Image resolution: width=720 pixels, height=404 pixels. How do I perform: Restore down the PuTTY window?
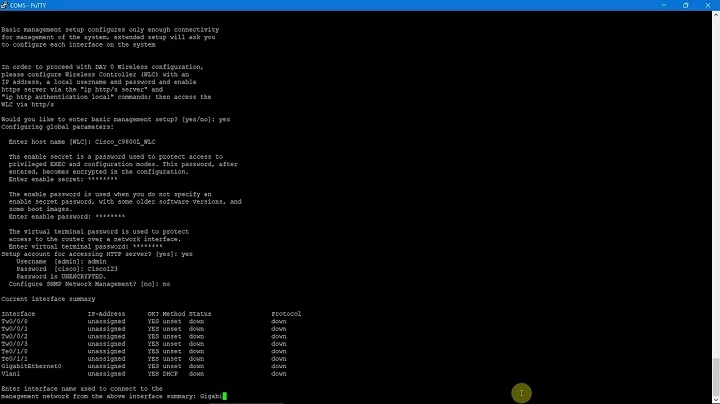coord(686,5)
